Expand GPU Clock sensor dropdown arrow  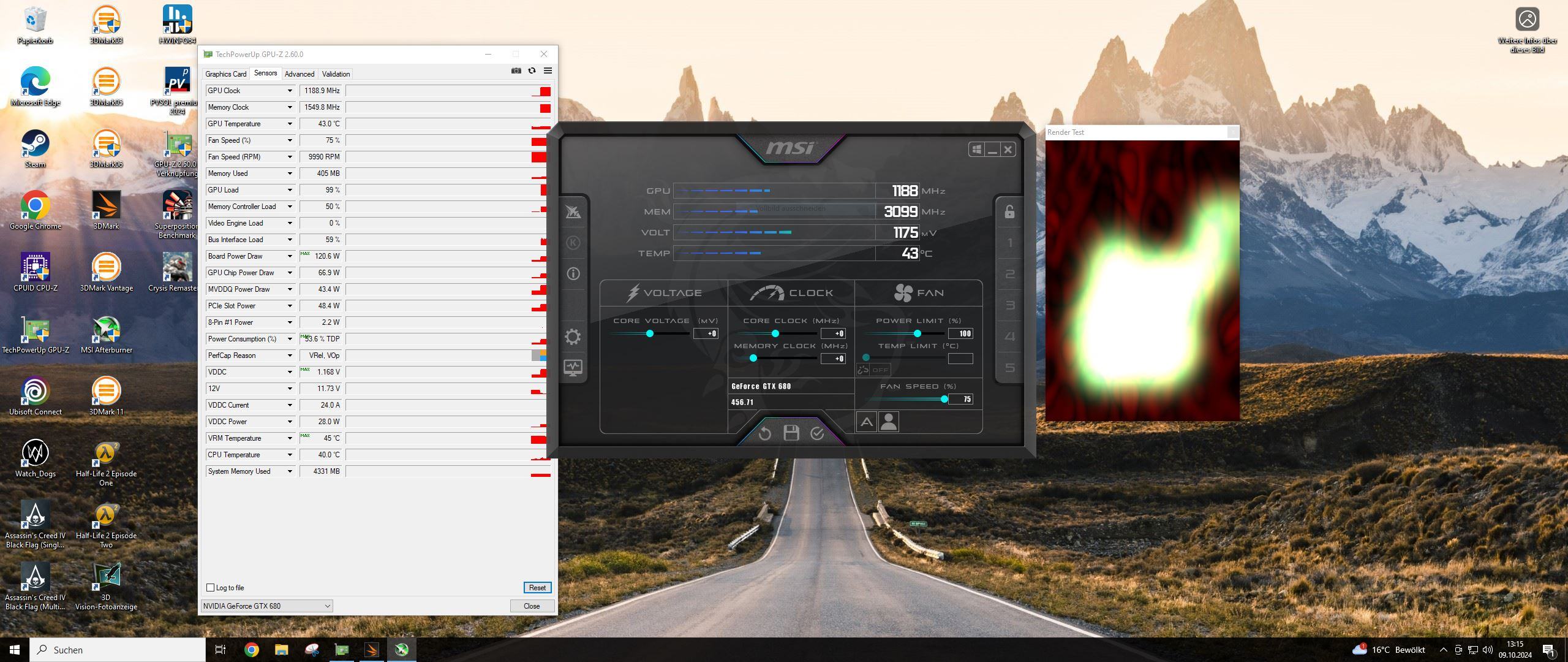click(x=290, y=91)
